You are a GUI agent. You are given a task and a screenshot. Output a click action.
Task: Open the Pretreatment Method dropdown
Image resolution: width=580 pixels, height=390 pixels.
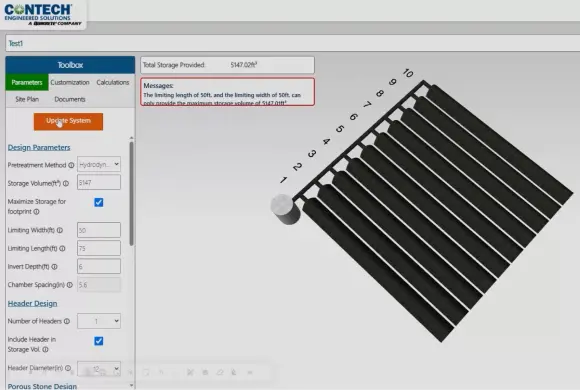[x=99, y=164]
